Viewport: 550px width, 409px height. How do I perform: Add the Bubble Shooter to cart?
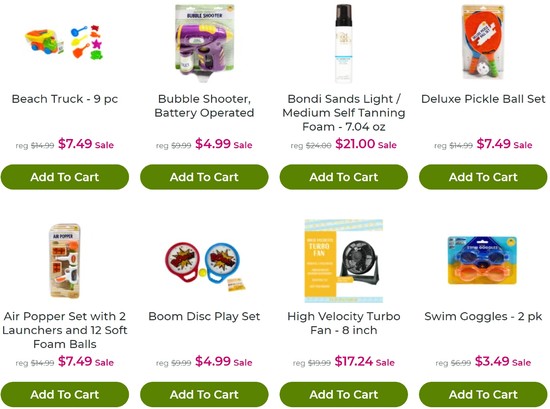(x=204, y=177)
